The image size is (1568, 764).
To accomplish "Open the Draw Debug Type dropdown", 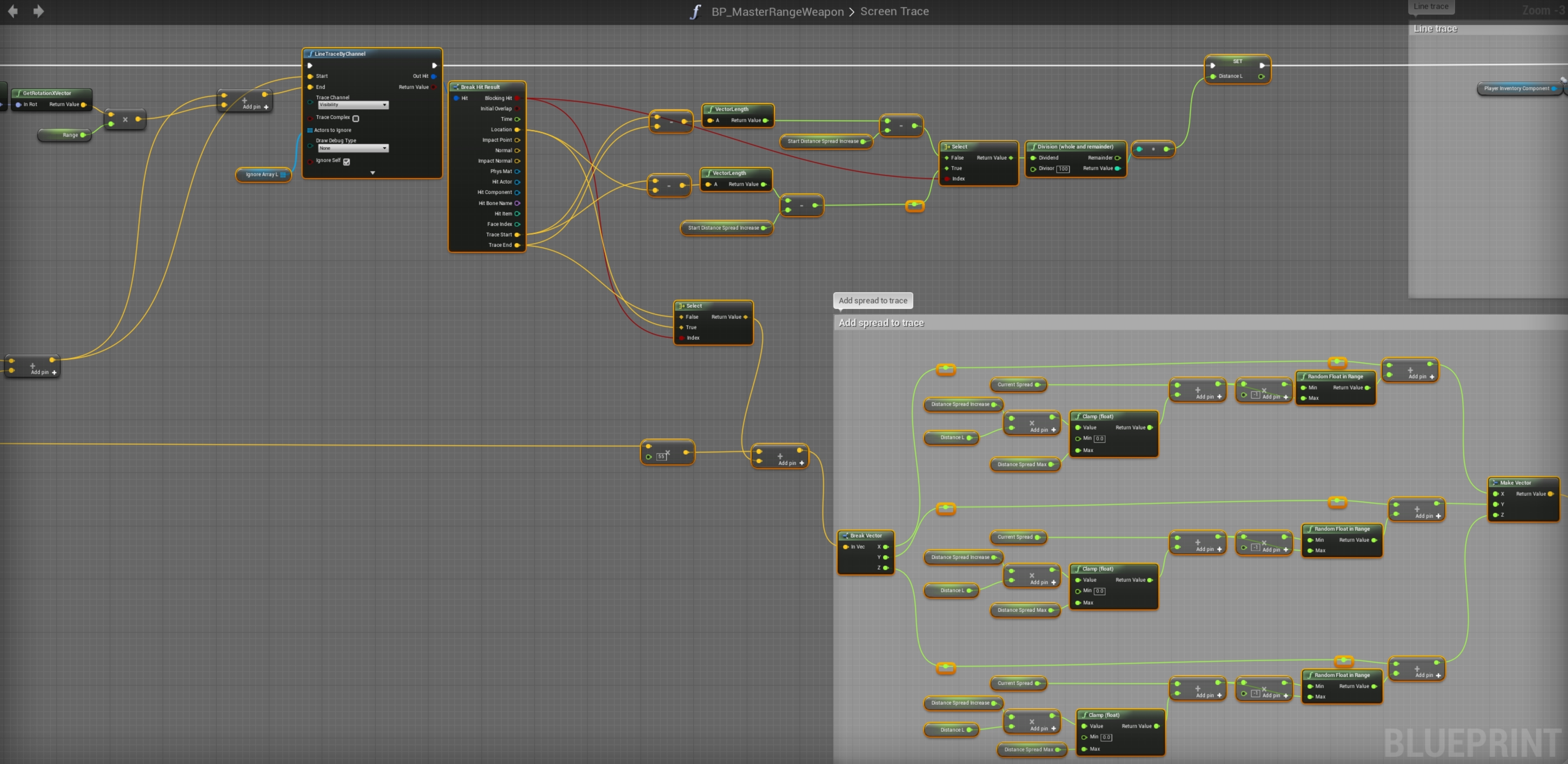I will (353, 148).
